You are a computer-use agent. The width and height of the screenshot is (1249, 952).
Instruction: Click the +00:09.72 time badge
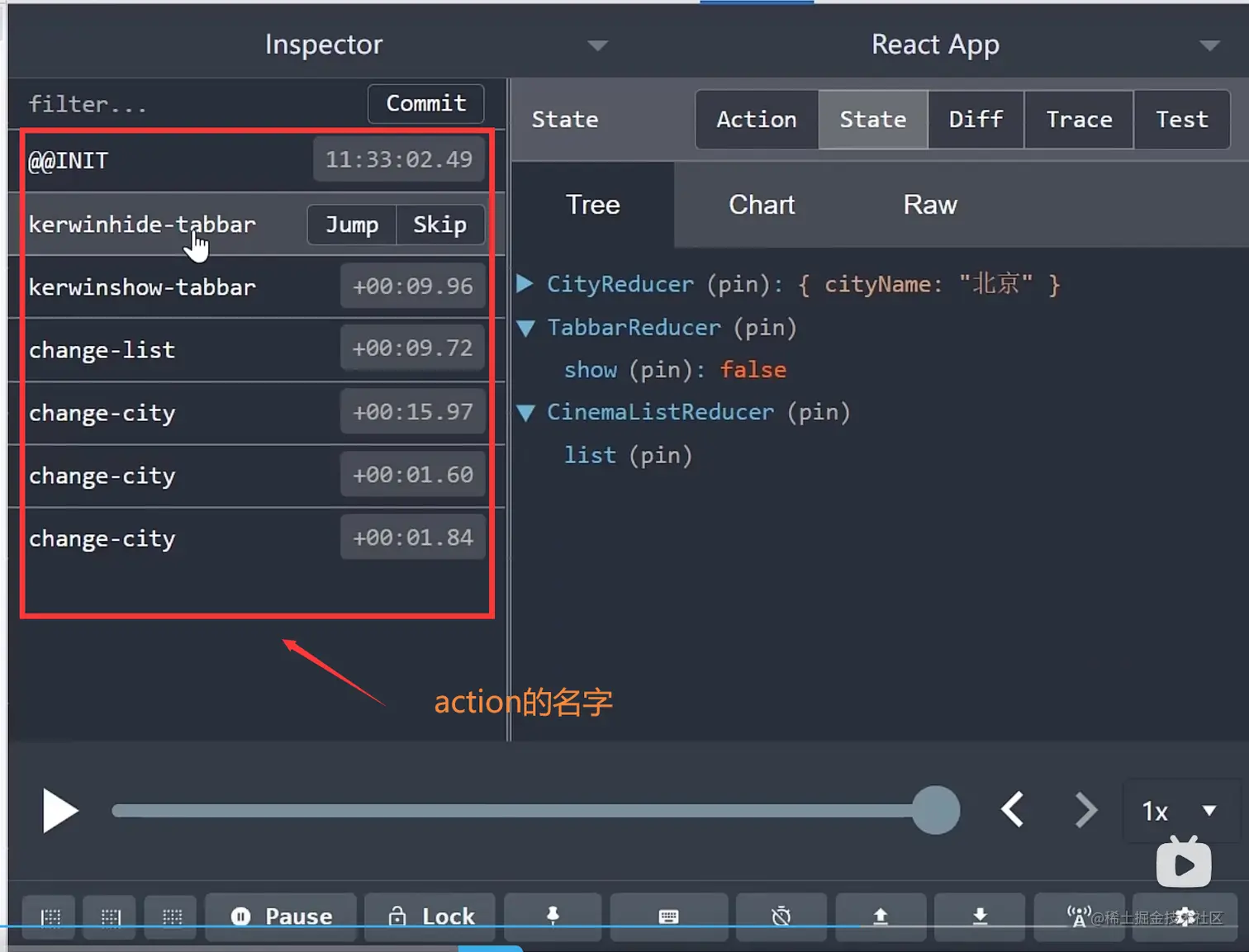(413, 348)
